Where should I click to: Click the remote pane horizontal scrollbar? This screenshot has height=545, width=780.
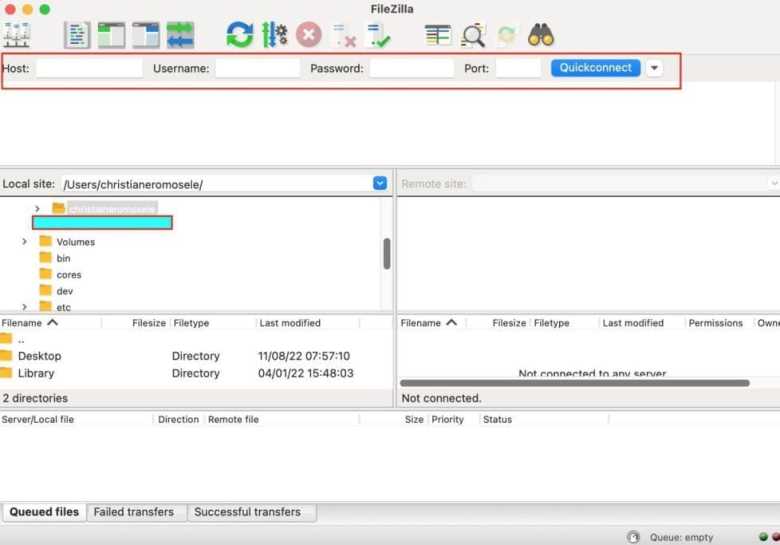coord(575,383)
